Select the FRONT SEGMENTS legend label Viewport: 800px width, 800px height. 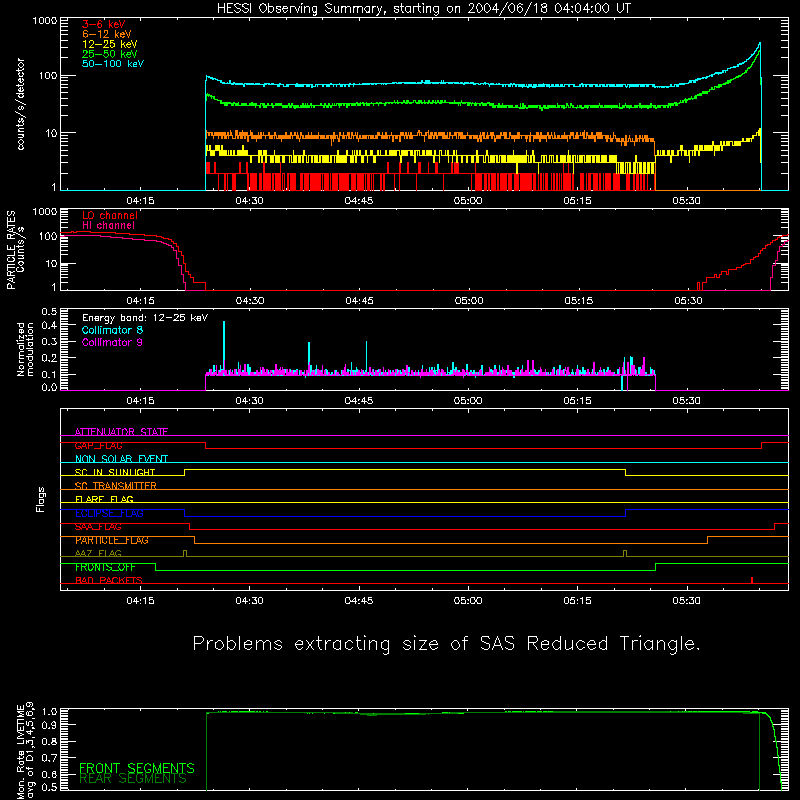(137, 768)
